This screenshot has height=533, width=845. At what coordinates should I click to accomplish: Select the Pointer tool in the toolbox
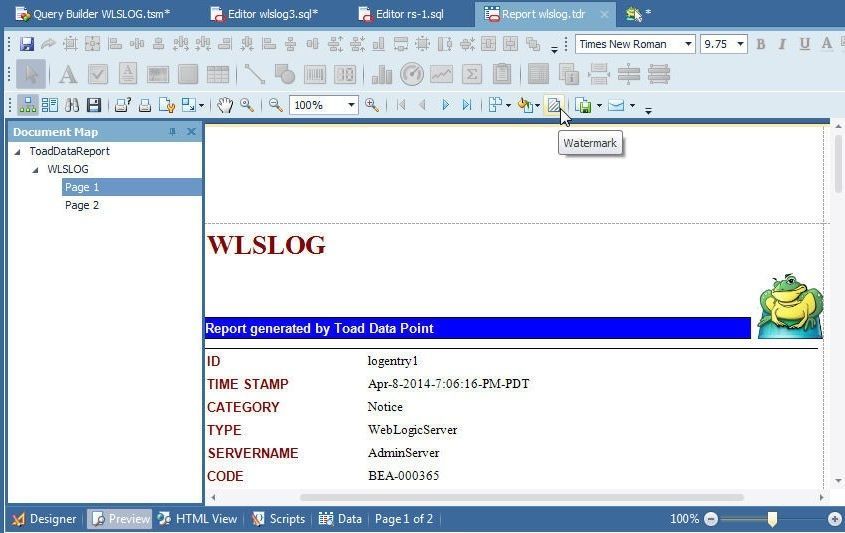31,74
